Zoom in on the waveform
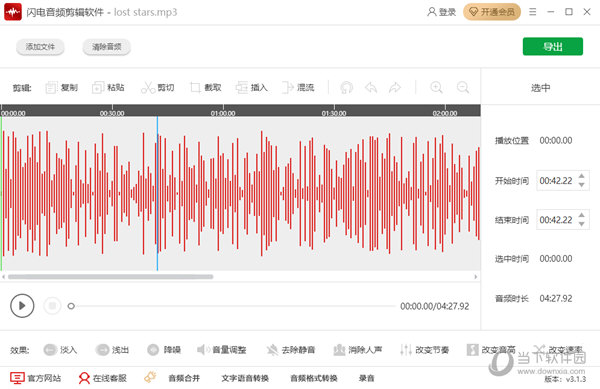This screenshot has width=600, height=389. [x=436, y=88]
